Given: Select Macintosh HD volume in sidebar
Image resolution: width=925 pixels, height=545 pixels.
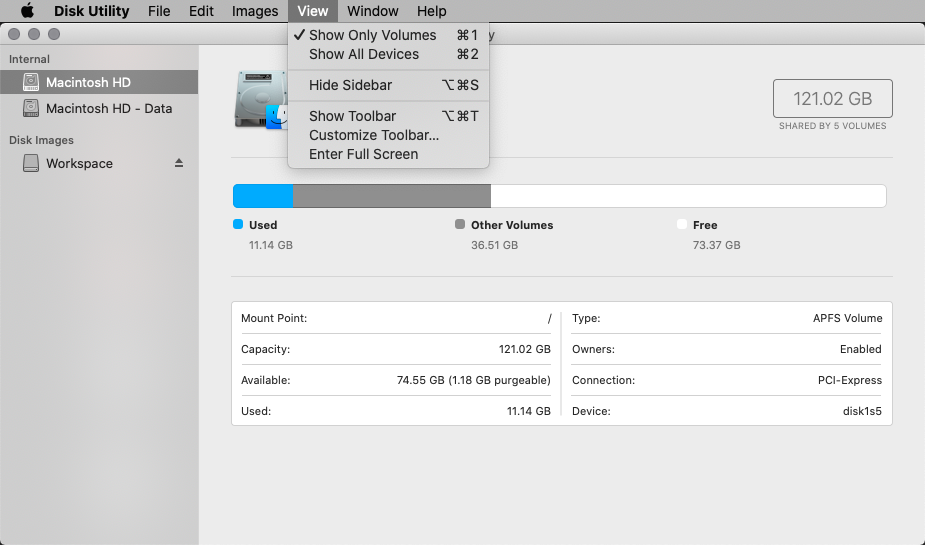Looking at the screenshot, I should pyautogui.click(x=99, y=82).
